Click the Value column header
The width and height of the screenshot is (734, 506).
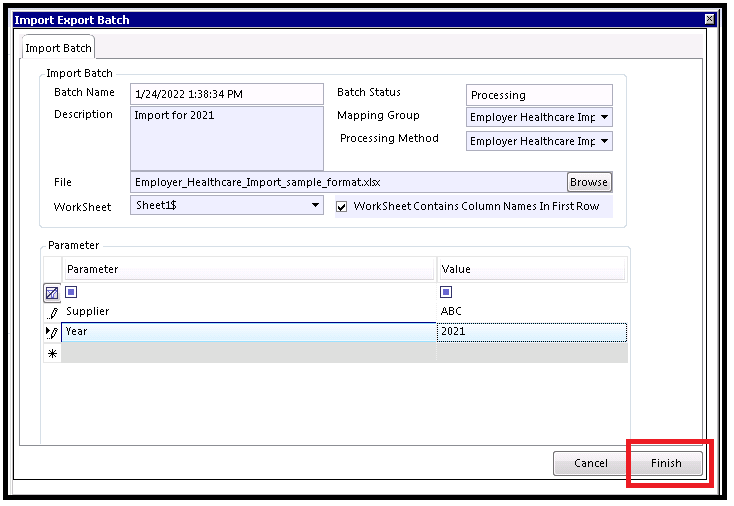pos(532,269)
